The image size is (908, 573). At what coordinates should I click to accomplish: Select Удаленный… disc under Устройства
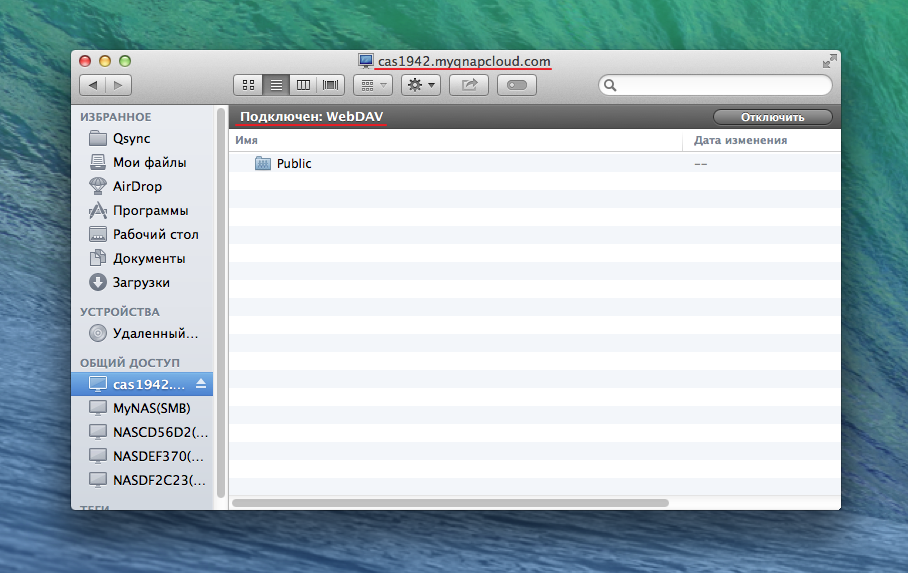[x=142, y=333]
